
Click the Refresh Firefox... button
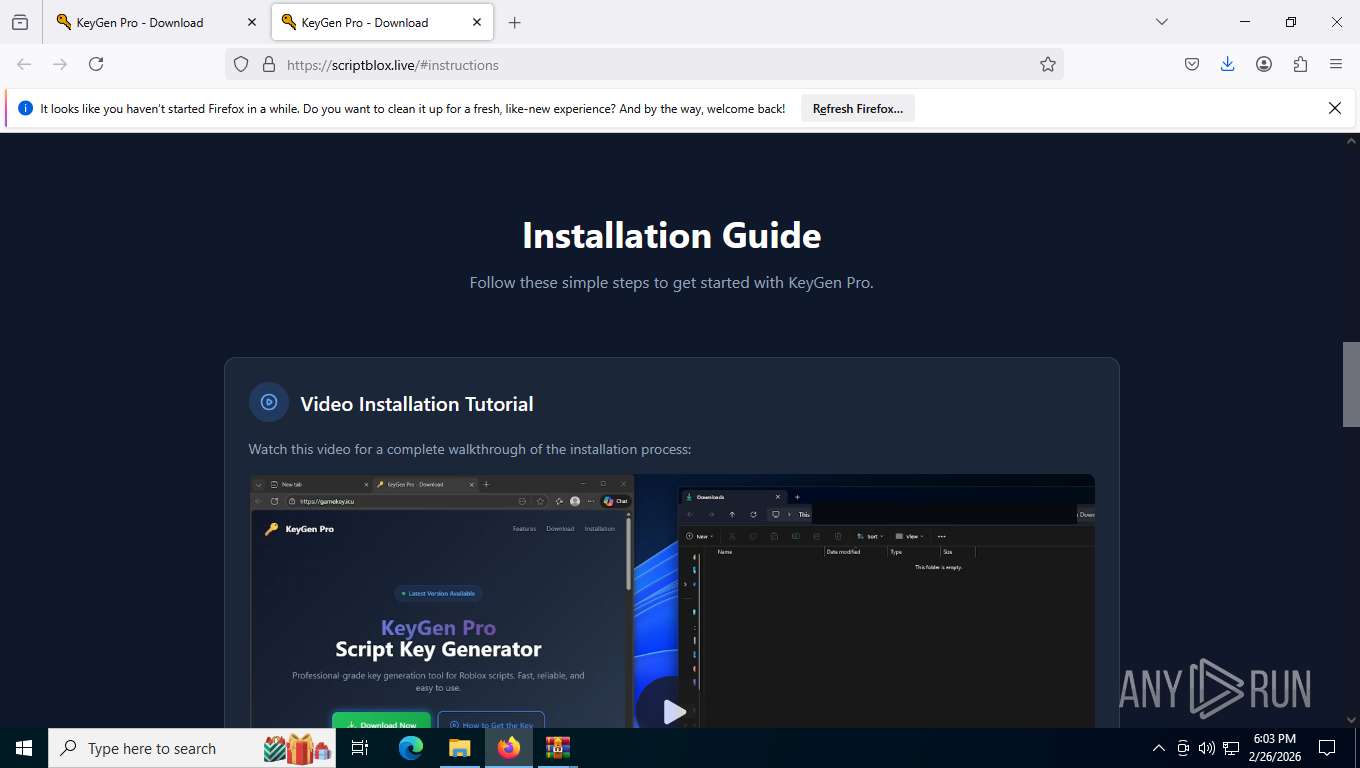click(x=858, y=108)
